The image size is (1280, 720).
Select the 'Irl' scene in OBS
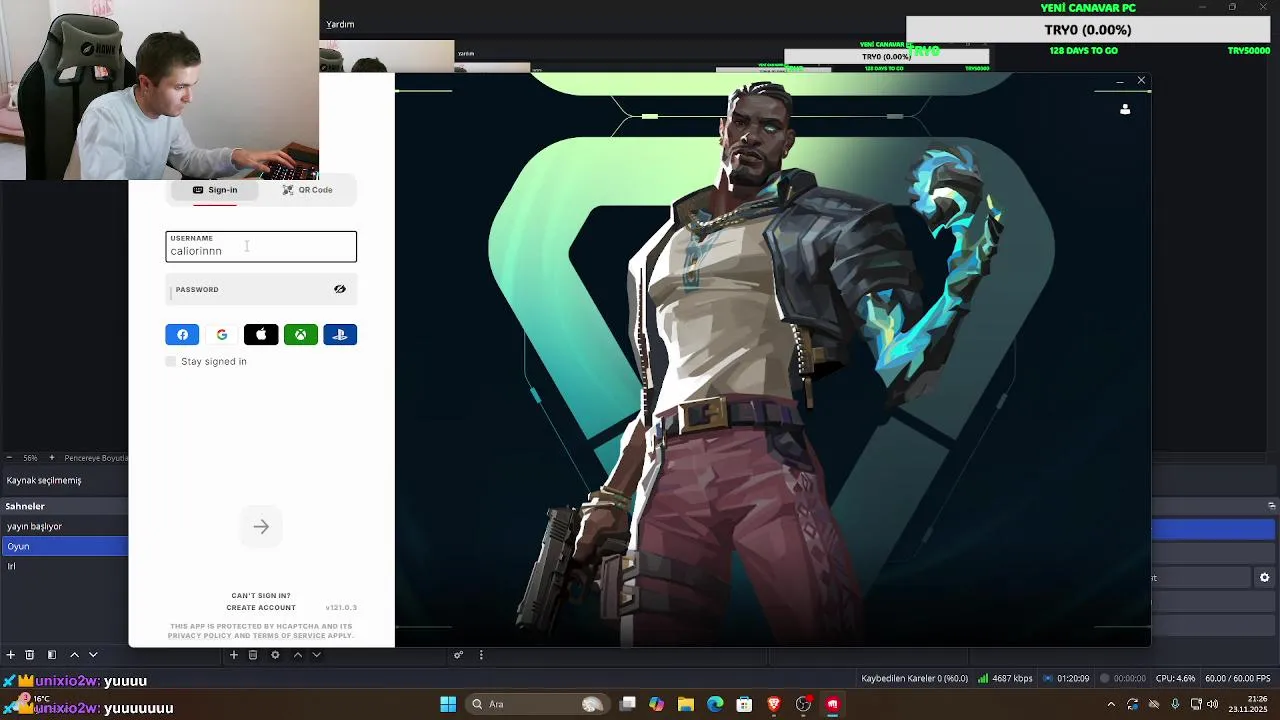pos(64,566)
